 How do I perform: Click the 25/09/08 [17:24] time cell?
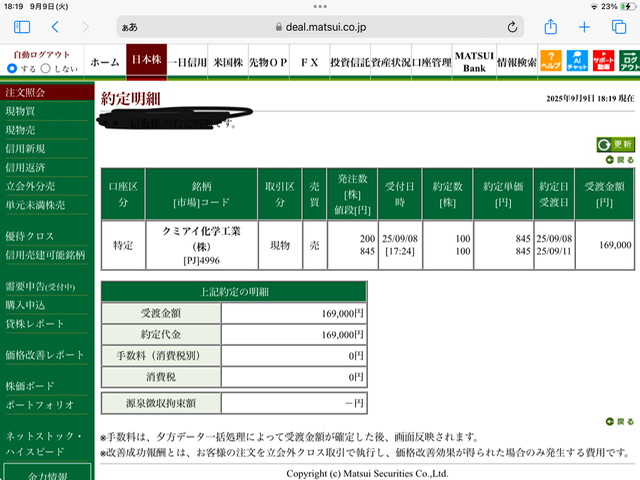400,245
